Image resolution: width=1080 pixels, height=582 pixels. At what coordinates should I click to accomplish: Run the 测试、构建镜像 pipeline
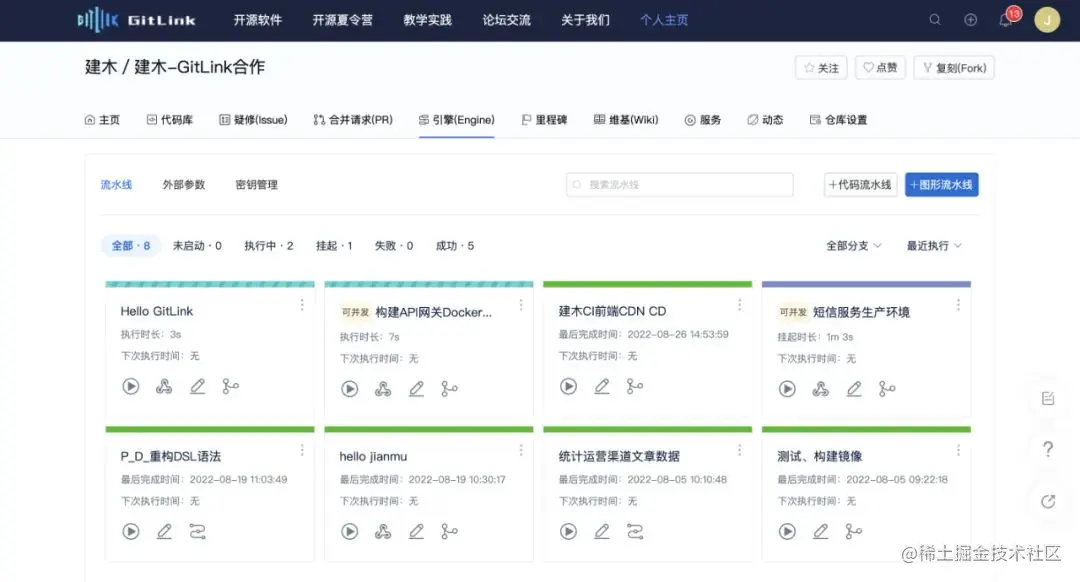click(787, 531)
